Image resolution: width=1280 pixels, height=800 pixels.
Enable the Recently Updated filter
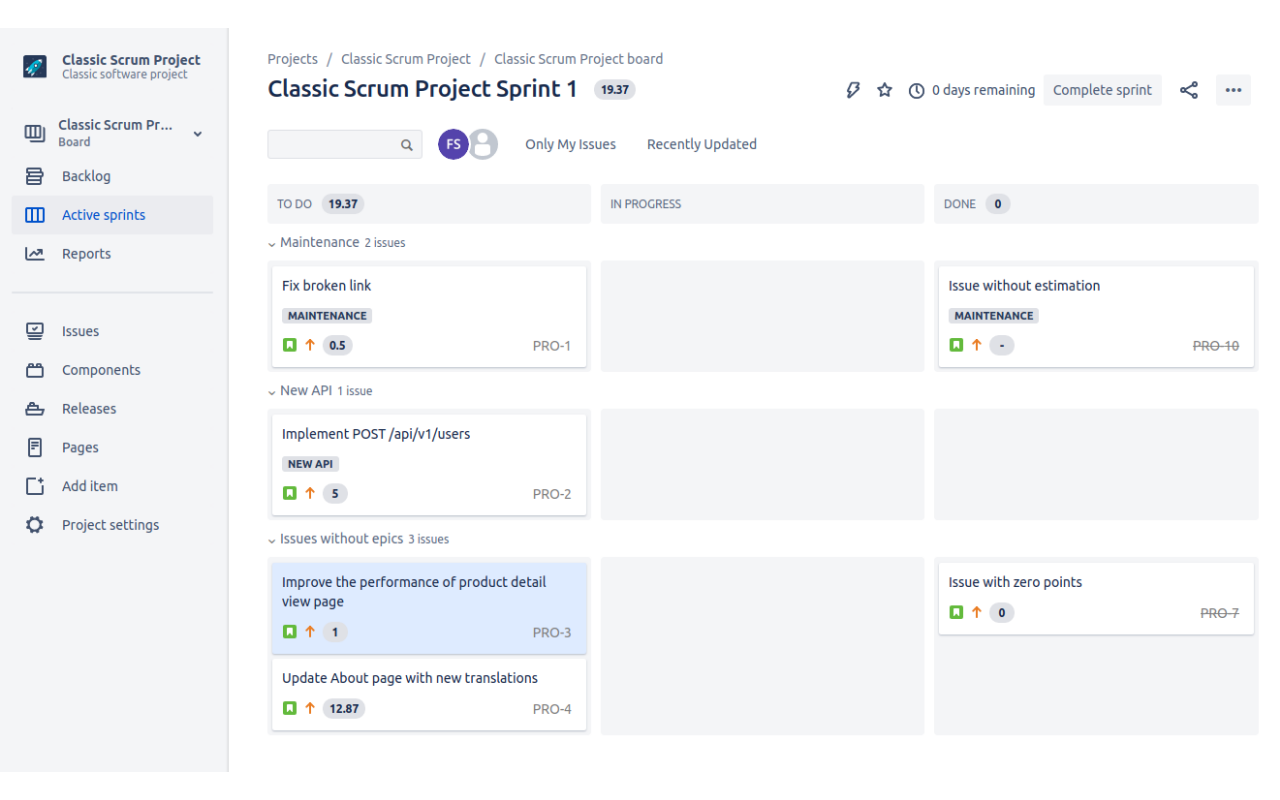tap(701, 144)
